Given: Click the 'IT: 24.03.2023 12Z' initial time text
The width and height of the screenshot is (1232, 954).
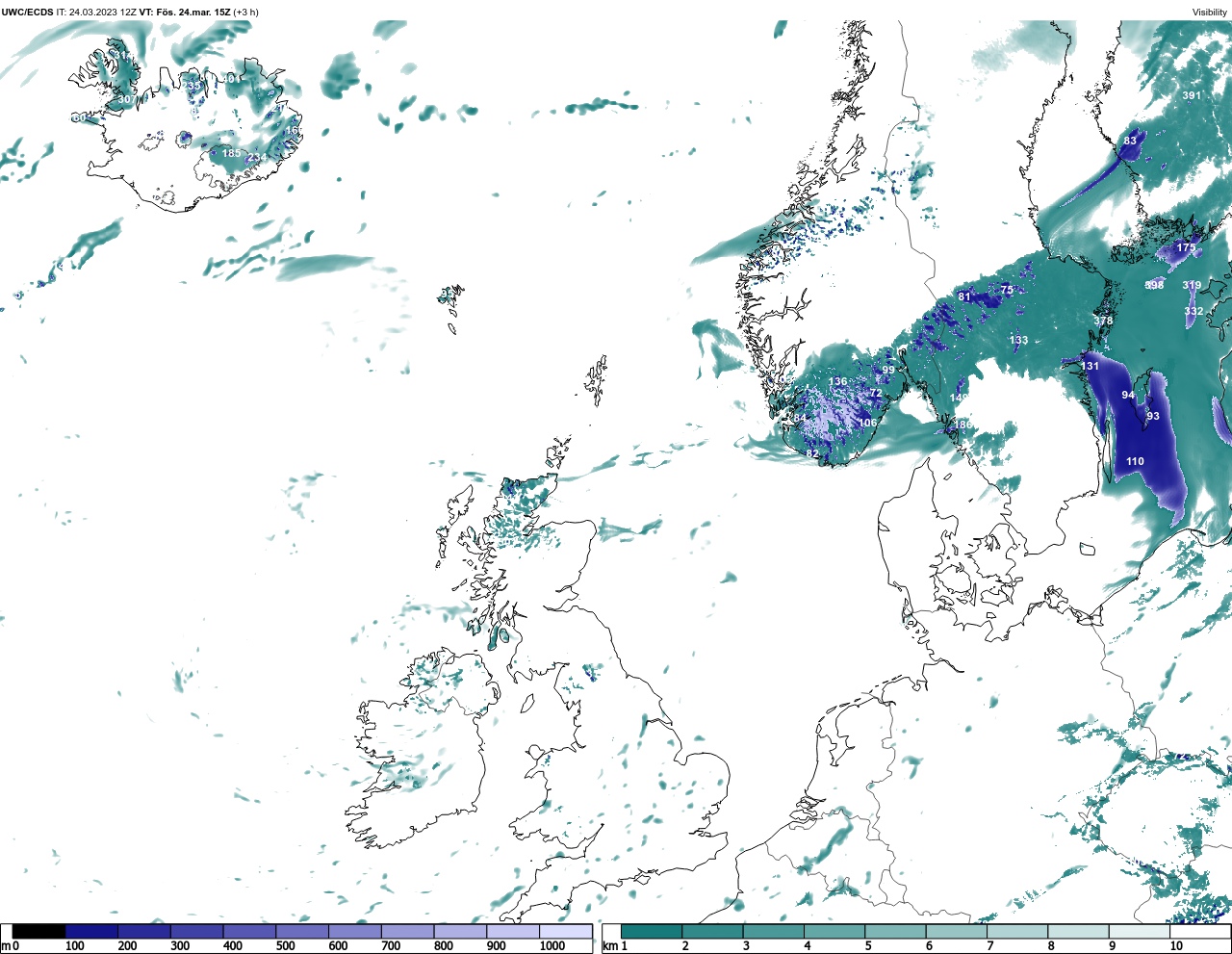Looking at the screenshot, I should (95, 13).
